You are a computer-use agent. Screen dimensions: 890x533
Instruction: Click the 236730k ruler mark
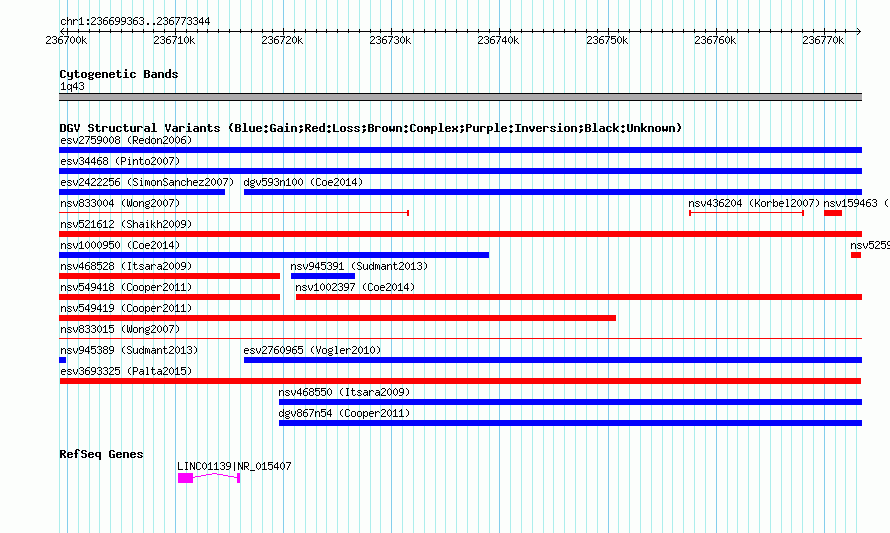pos(391,40)
